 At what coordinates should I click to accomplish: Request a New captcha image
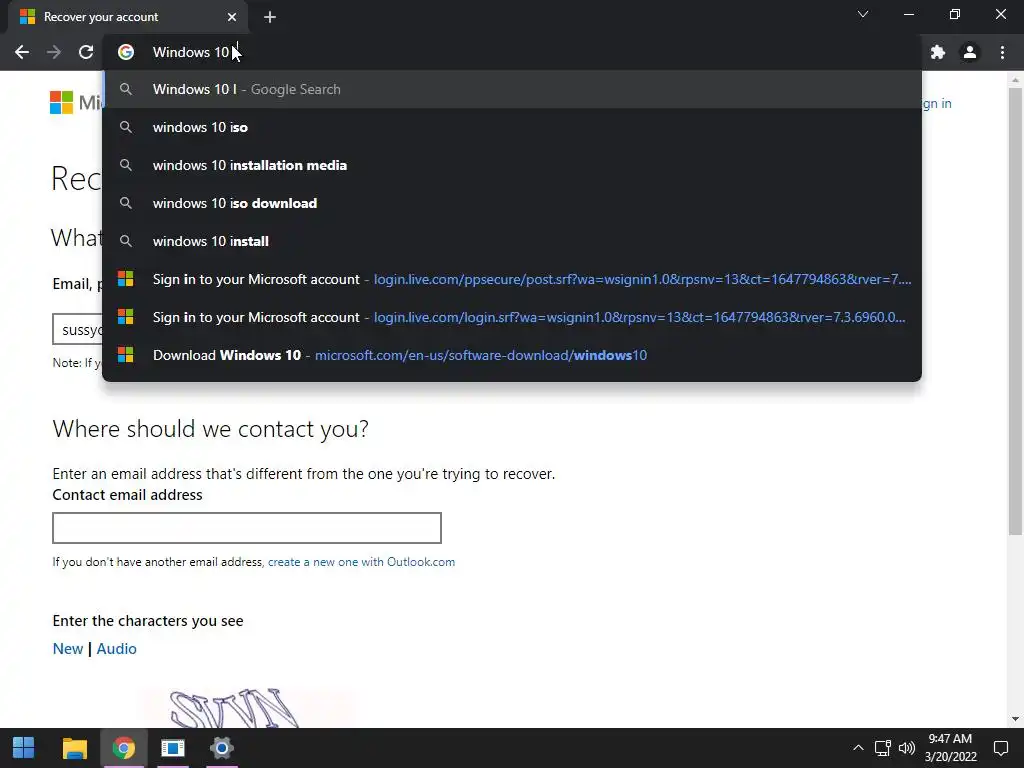(x=68, y=648)
